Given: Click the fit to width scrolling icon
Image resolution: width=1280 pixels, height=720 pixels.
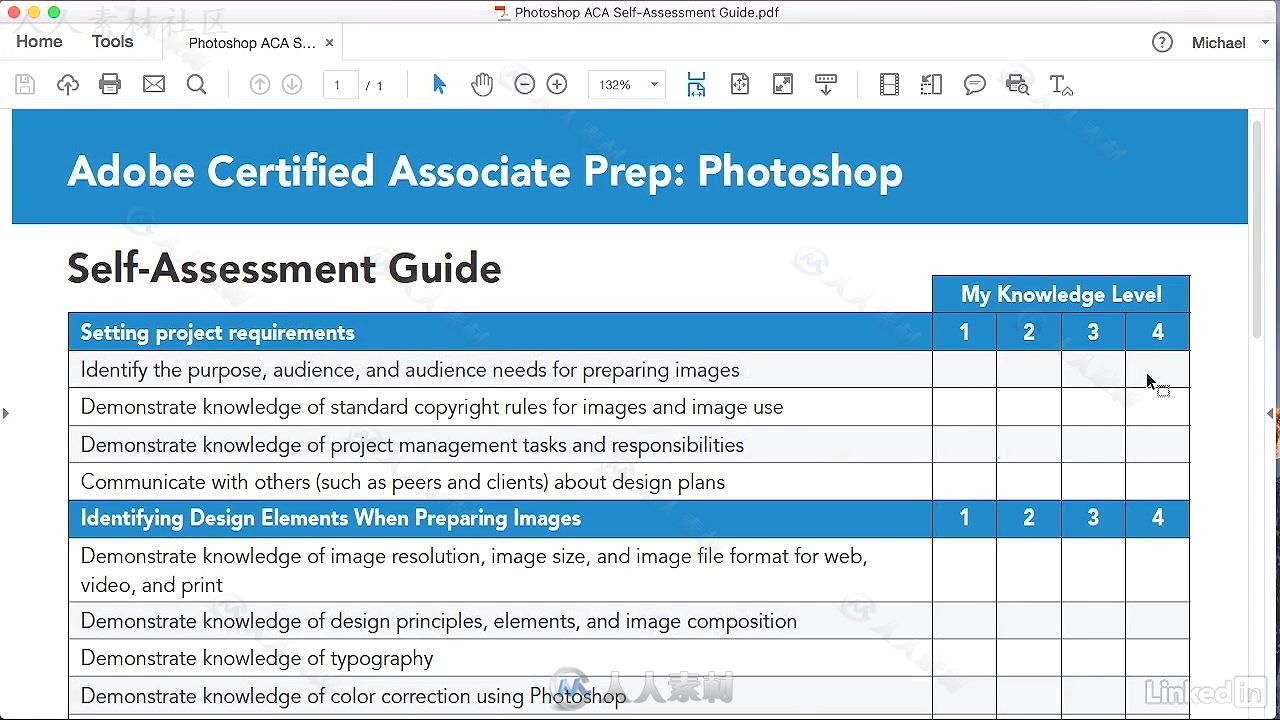Looking at the screenshot, I should tap(696, 85).
